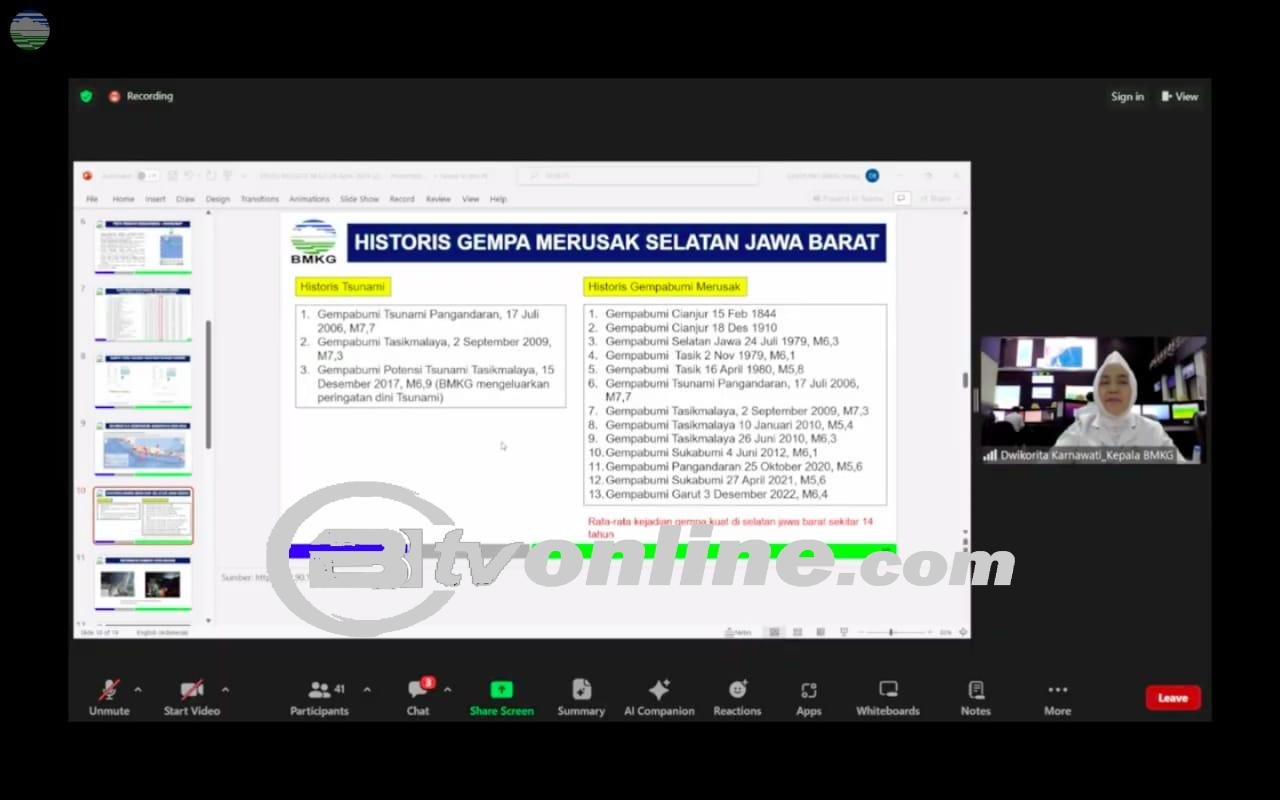Click Dwikorita Karnawati's video thumbnail

tap(1092, 400)
